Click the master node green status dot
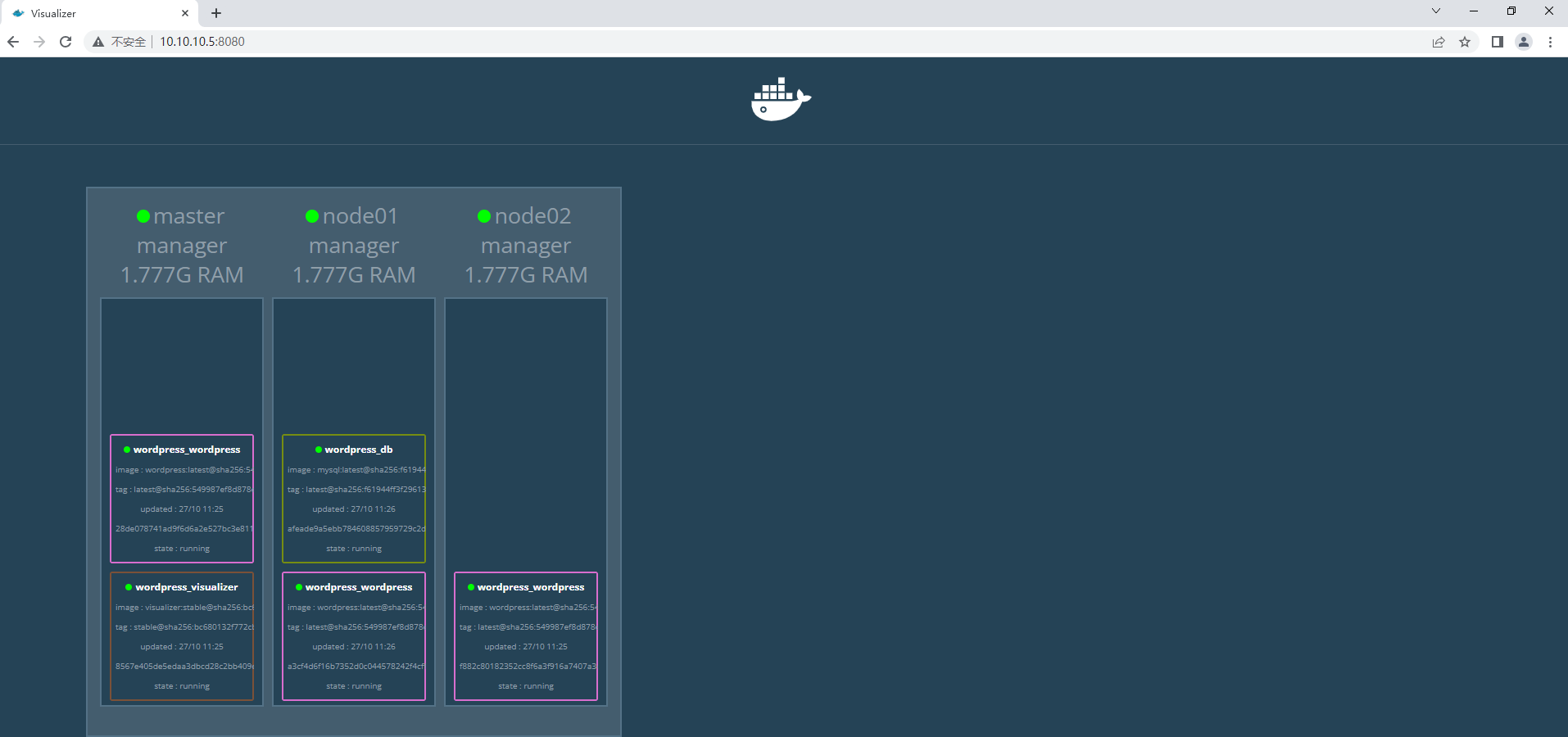The height and width of the screenshot is (737, 1568). (143, 216)
